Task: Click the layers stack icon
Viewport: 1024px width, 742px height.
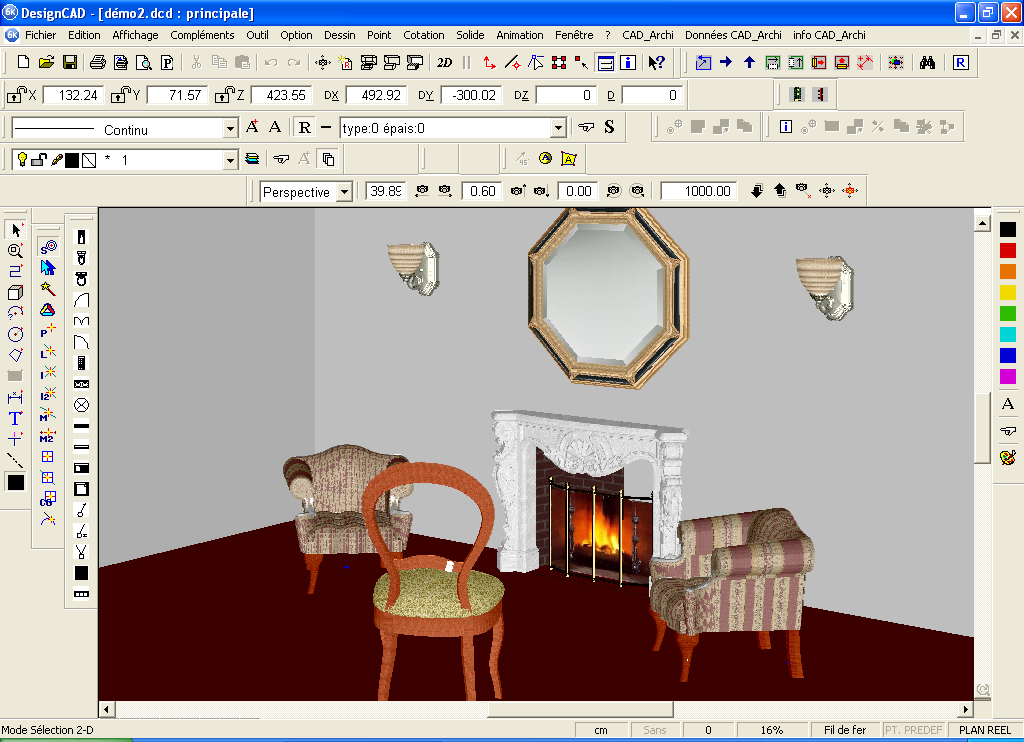Action: point(252,159)
